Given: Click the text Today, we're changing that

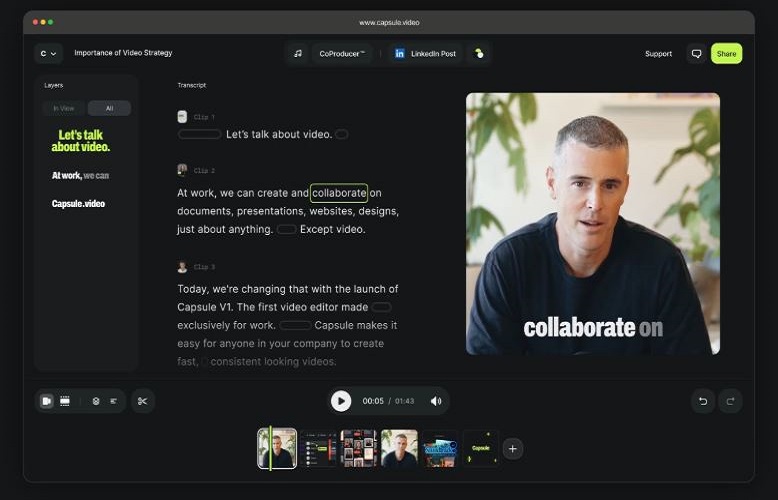Looking at the screenshot, I should tap(243, 289).
